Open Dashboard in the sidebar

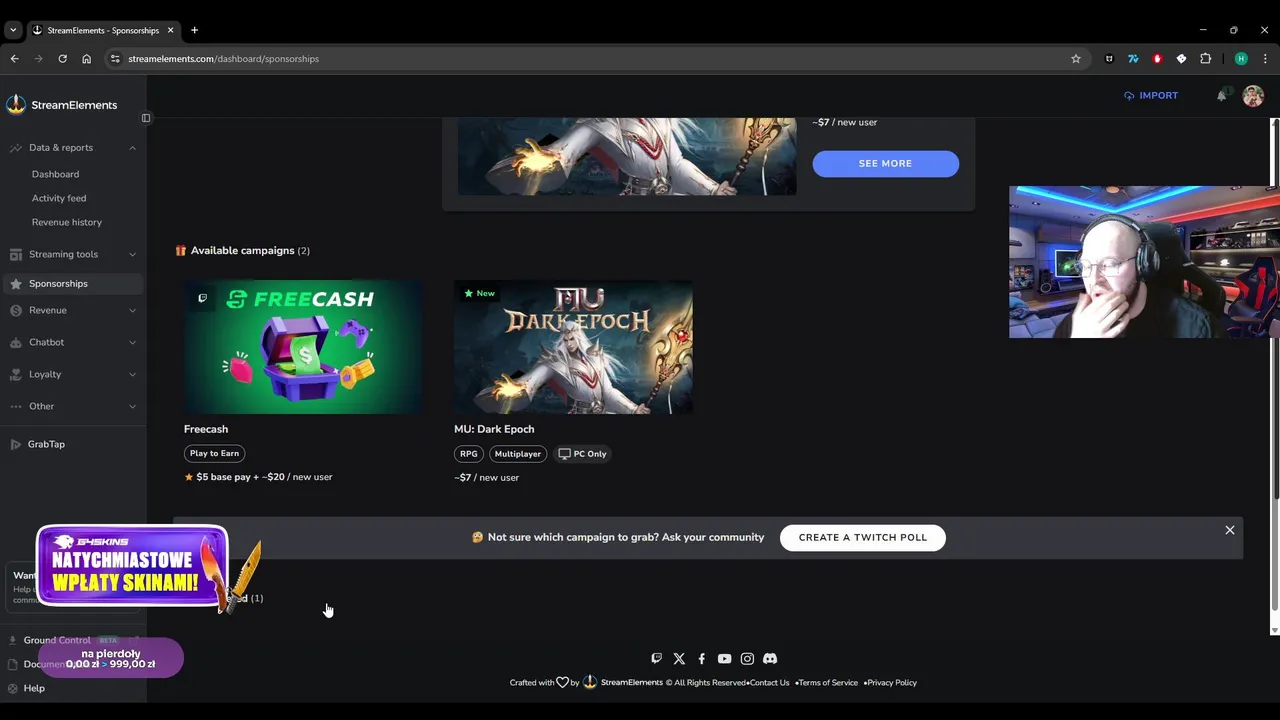point(55,174)
